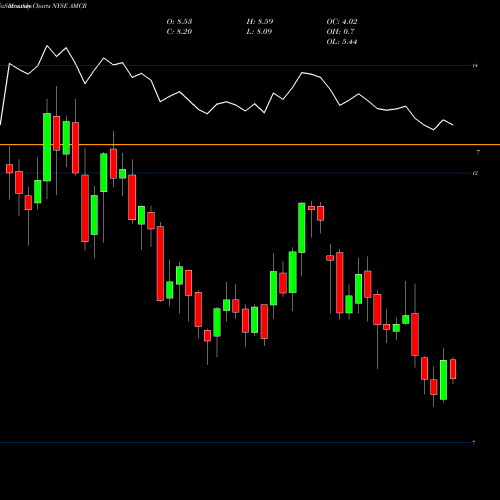Click the "Charts NYSE AMCR" chart title
Image resolution: width=500 pixels, height=500 pixels.
pos(60,6)
